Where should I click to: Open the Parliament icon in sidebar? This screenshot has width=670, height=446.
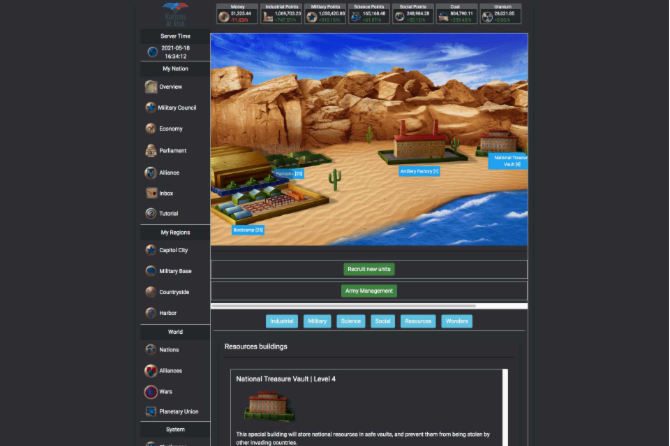pos(150,151)
